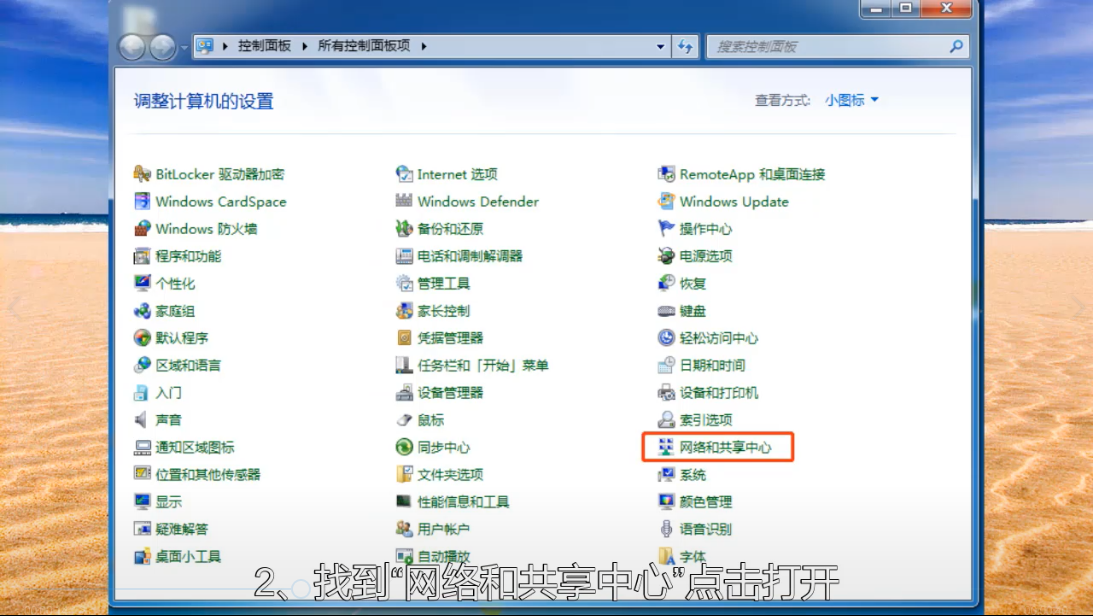Expand the arrow after 所有控制面板项 breadcrumb
1093x616 pixels.
pos(424,46)
